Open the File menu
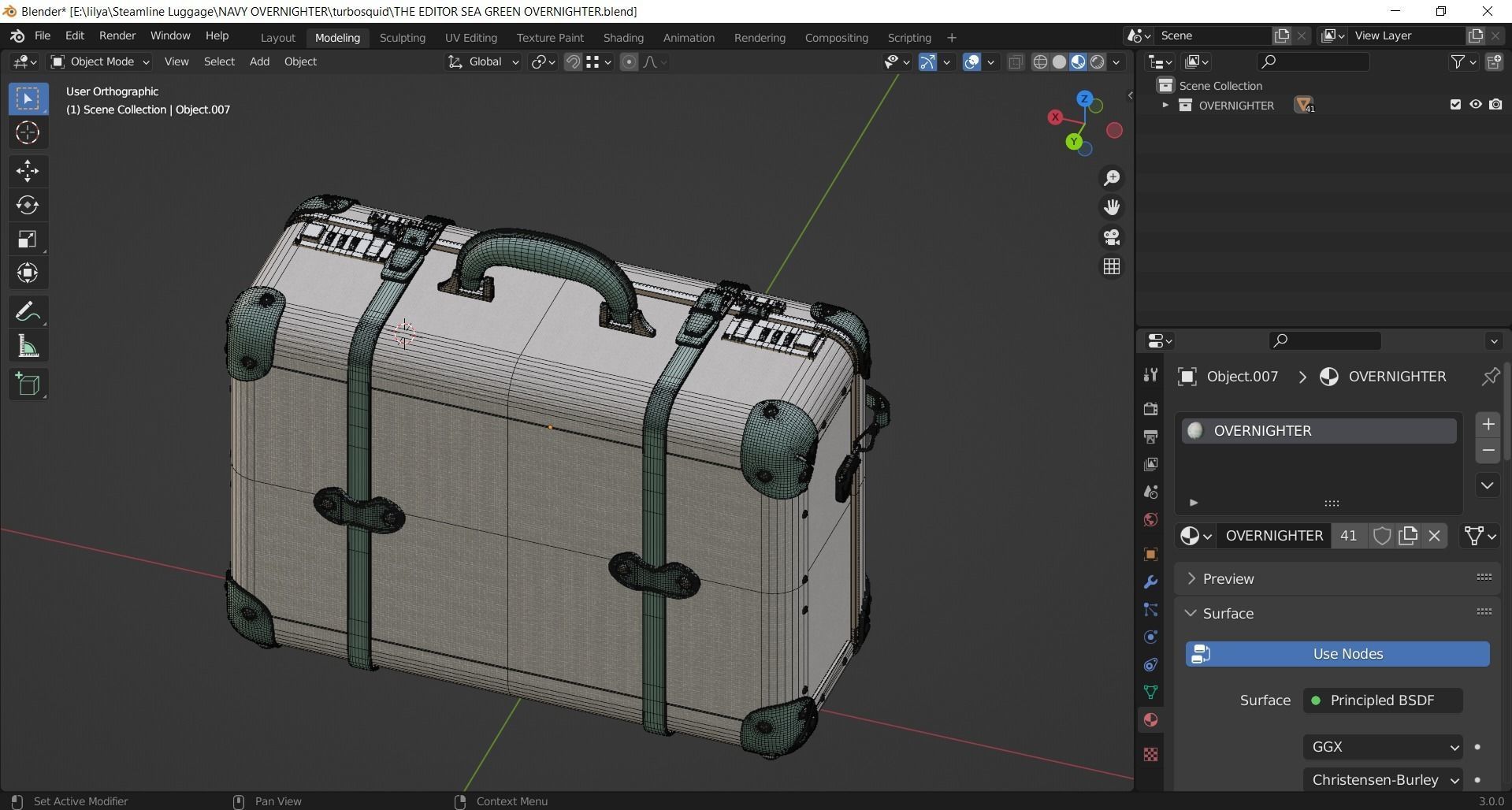1512x810 pixels. click(43, 36)
